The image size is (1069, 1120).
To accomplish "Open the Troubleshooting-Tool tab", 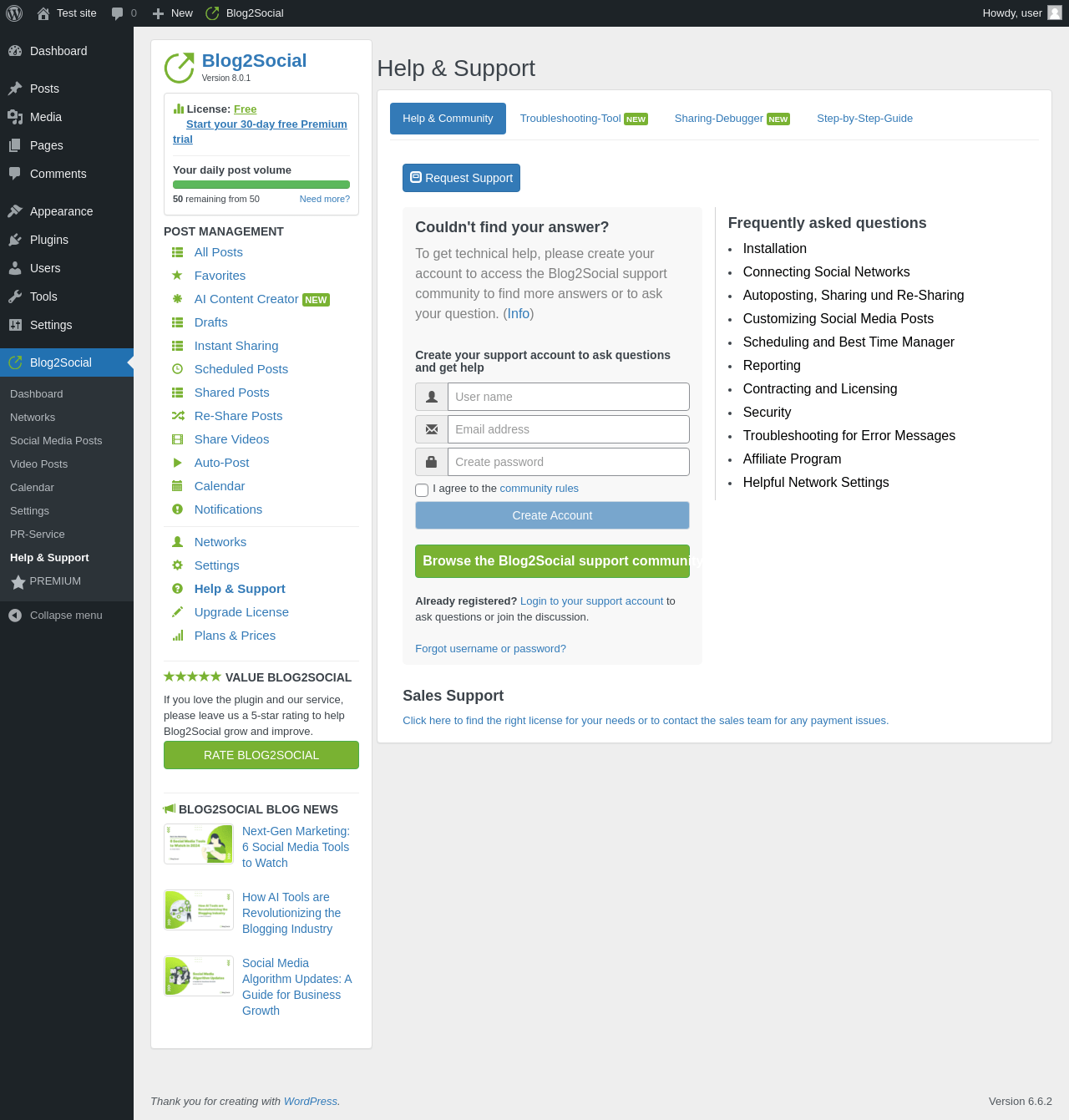I will (584, 119).
